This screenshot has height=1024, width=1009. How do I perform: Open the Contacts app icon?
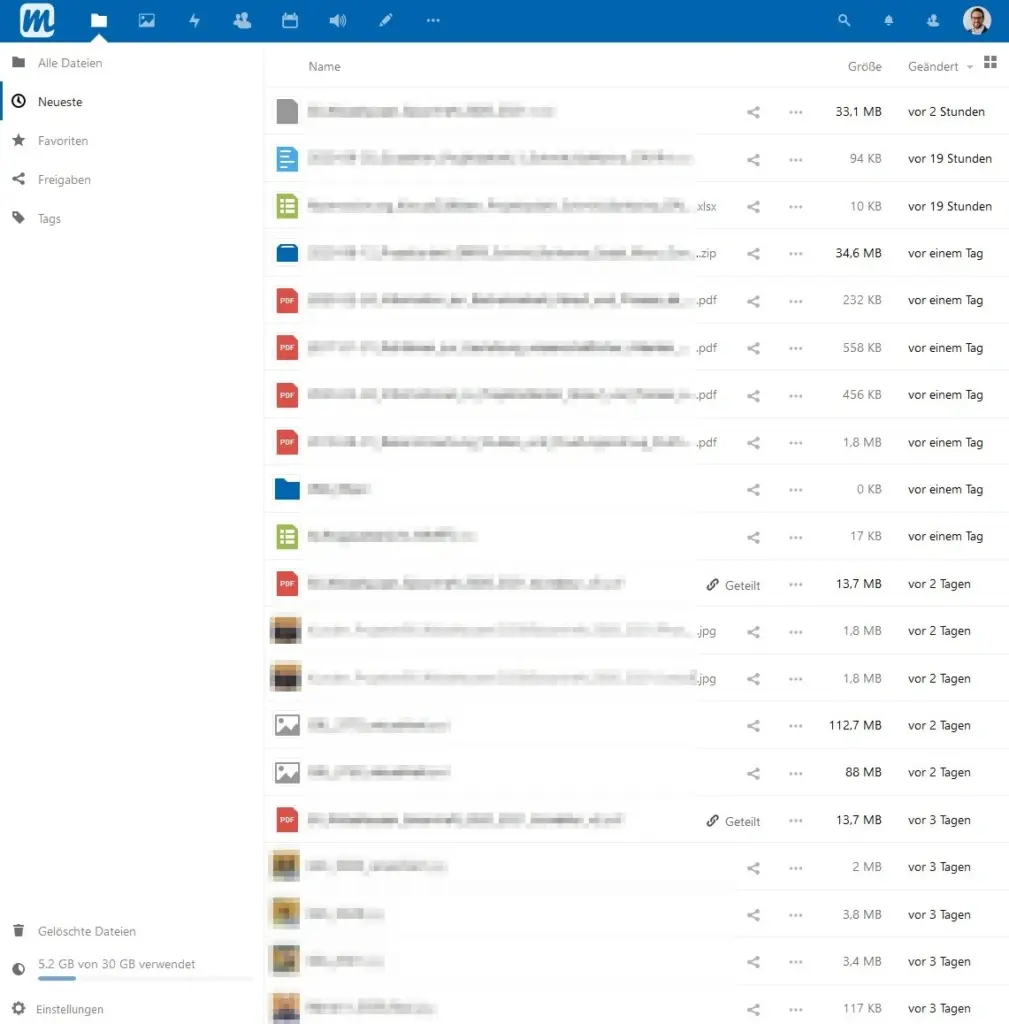point(242,20)
